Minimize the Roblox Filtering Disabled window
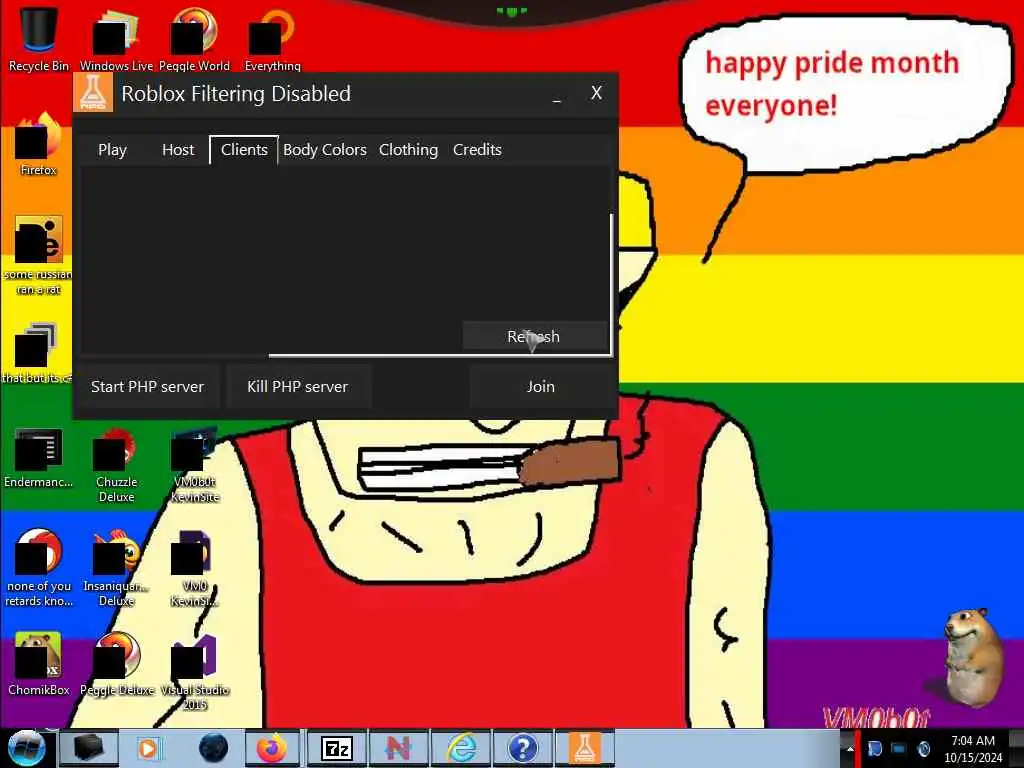The height and width of the screenshot is (768, 1024). 556,95
